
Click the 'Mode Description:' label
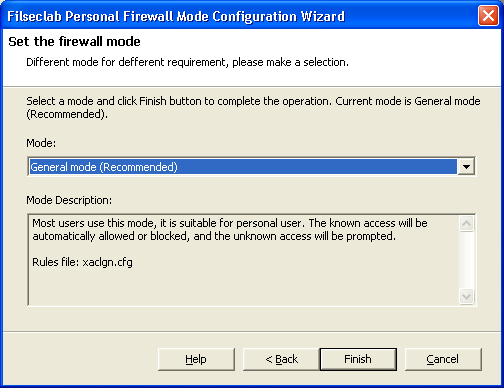[69, 200]
